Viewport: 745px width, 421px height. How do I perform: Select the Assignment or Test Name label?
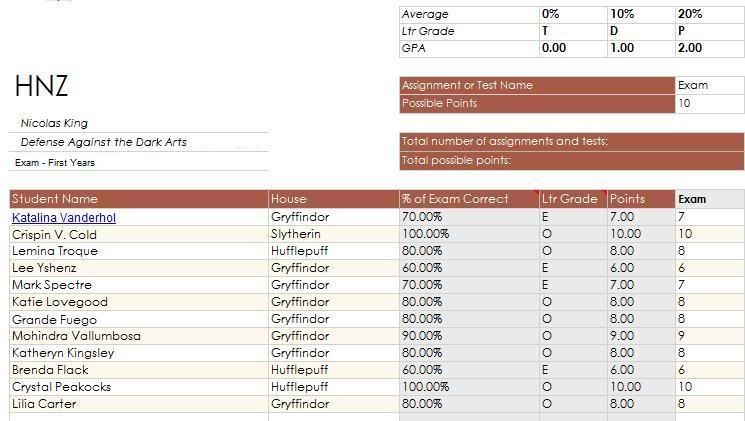[537, 86]
